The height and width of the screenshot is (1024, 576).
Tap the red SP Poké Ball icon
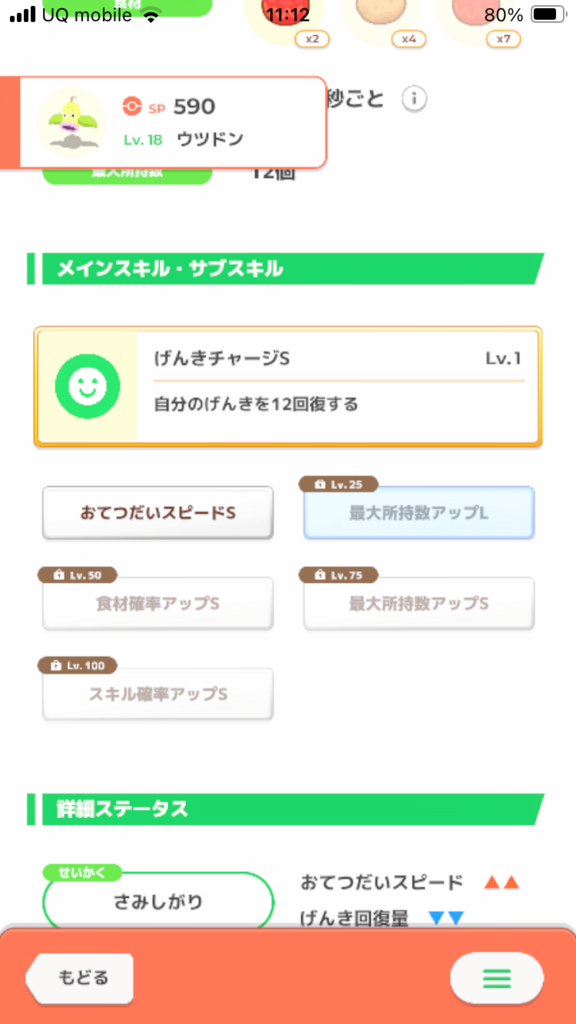click(x=133, y=106)
